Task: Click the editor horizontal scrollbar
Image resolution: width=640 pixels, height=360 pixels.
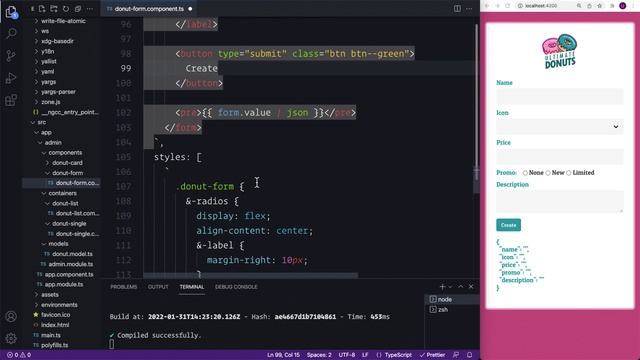Action: [251, 276]
